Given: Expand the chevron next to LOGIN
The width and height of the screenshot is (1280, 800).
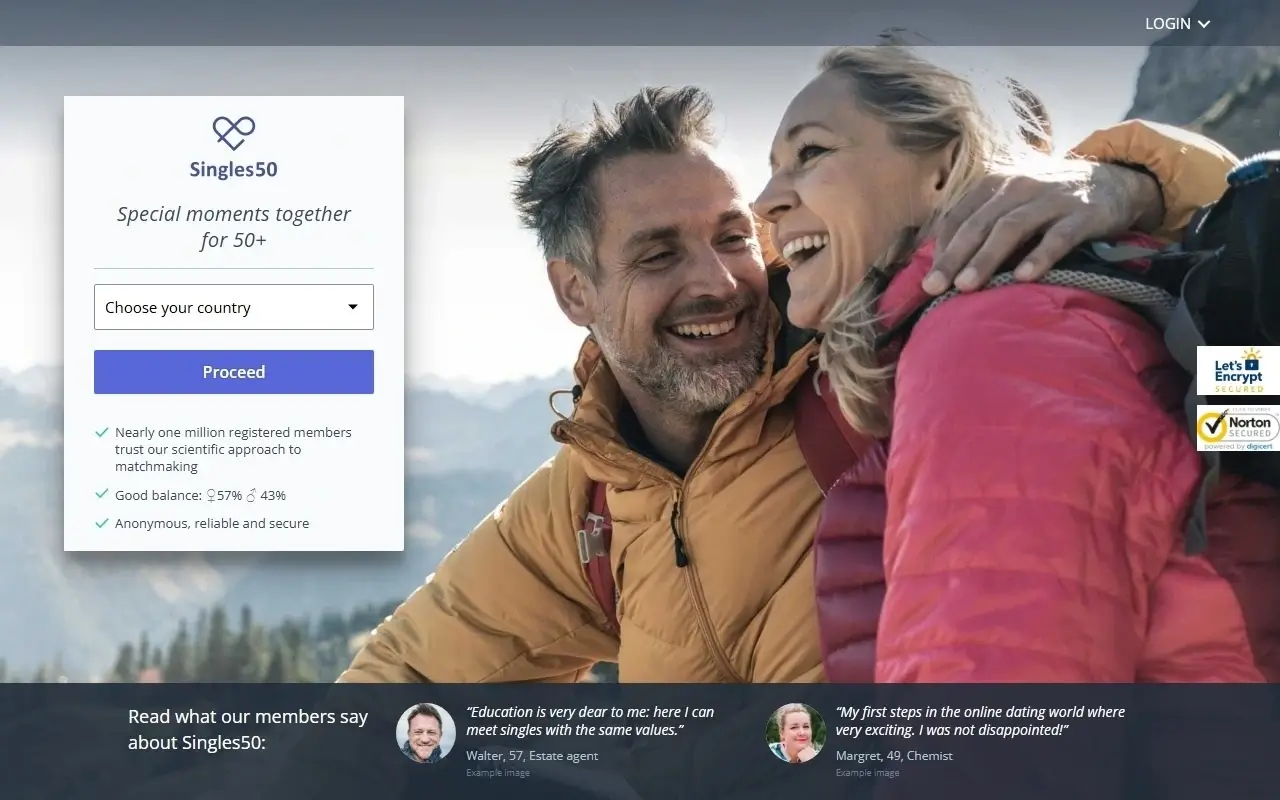Looking at the screenshot, I should [x=1204, y=24].
